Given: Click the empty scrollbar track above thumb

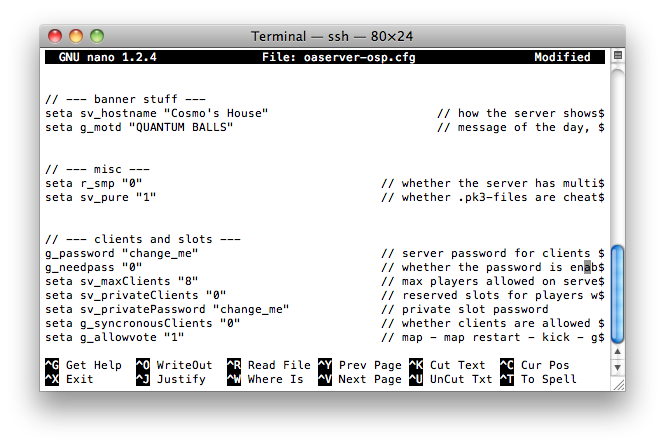Looking at the screenshot, I should (x=618, y=157).
